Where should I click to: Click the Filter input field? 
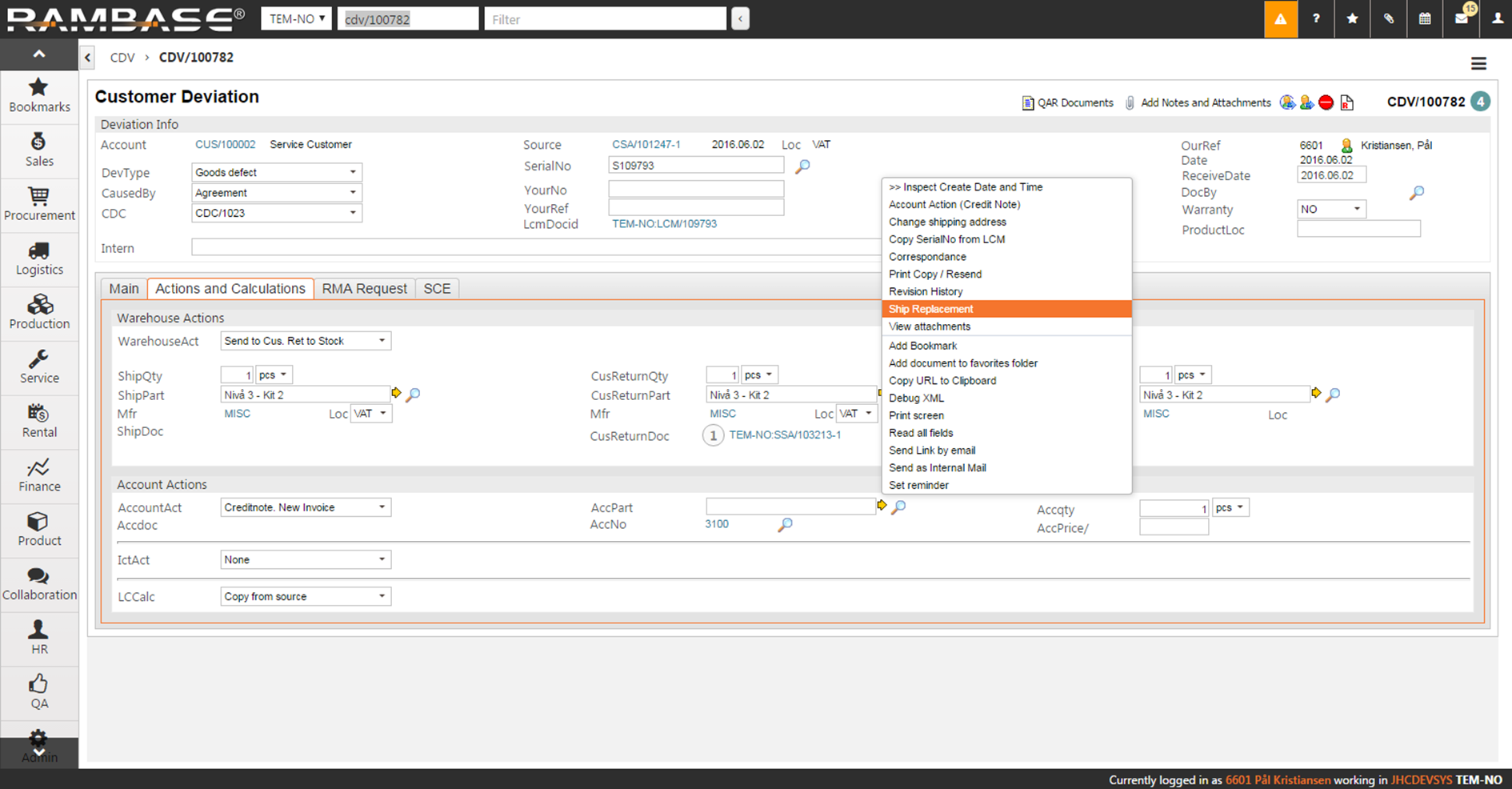pos(606,19)
